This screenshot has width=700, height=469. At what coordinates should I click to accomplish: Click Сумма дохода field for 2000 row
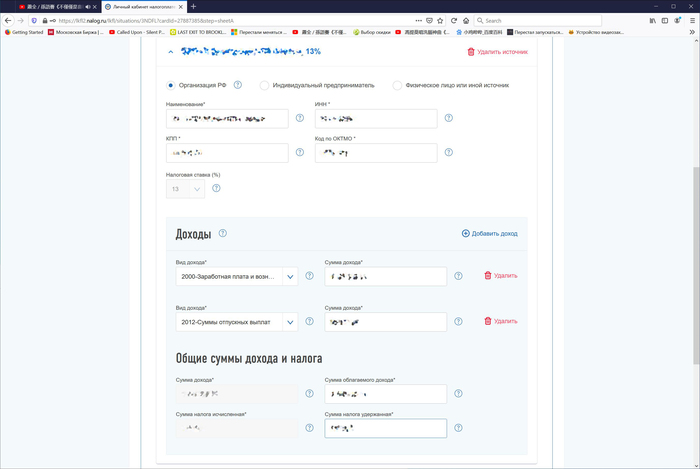pos(386,277)
